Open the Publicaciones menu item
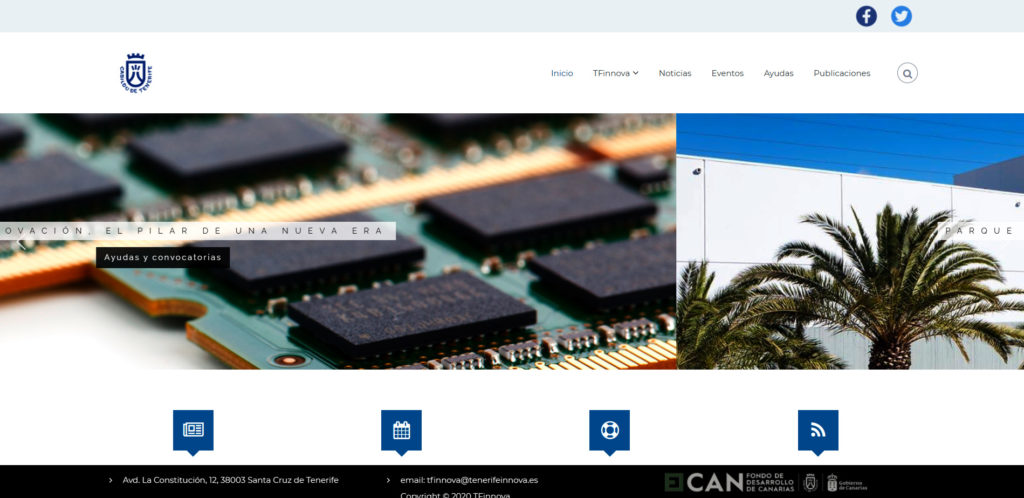1024x498 pixels. (842, 73)
